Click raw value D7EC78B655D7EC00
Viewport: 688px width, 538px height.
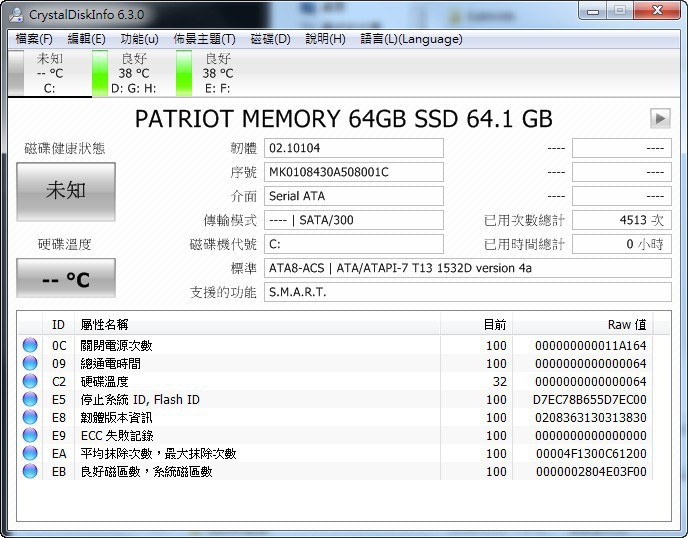point(589,399)
